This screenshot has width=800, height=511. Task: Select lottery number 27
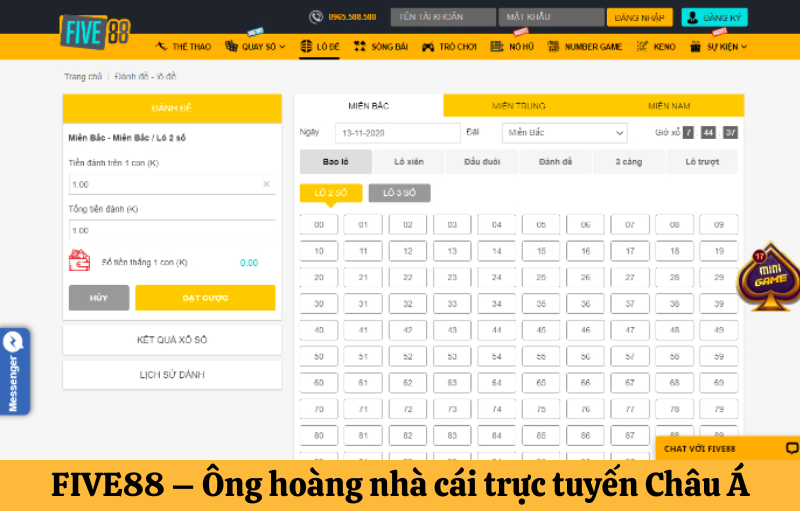(x=630, y=277)
